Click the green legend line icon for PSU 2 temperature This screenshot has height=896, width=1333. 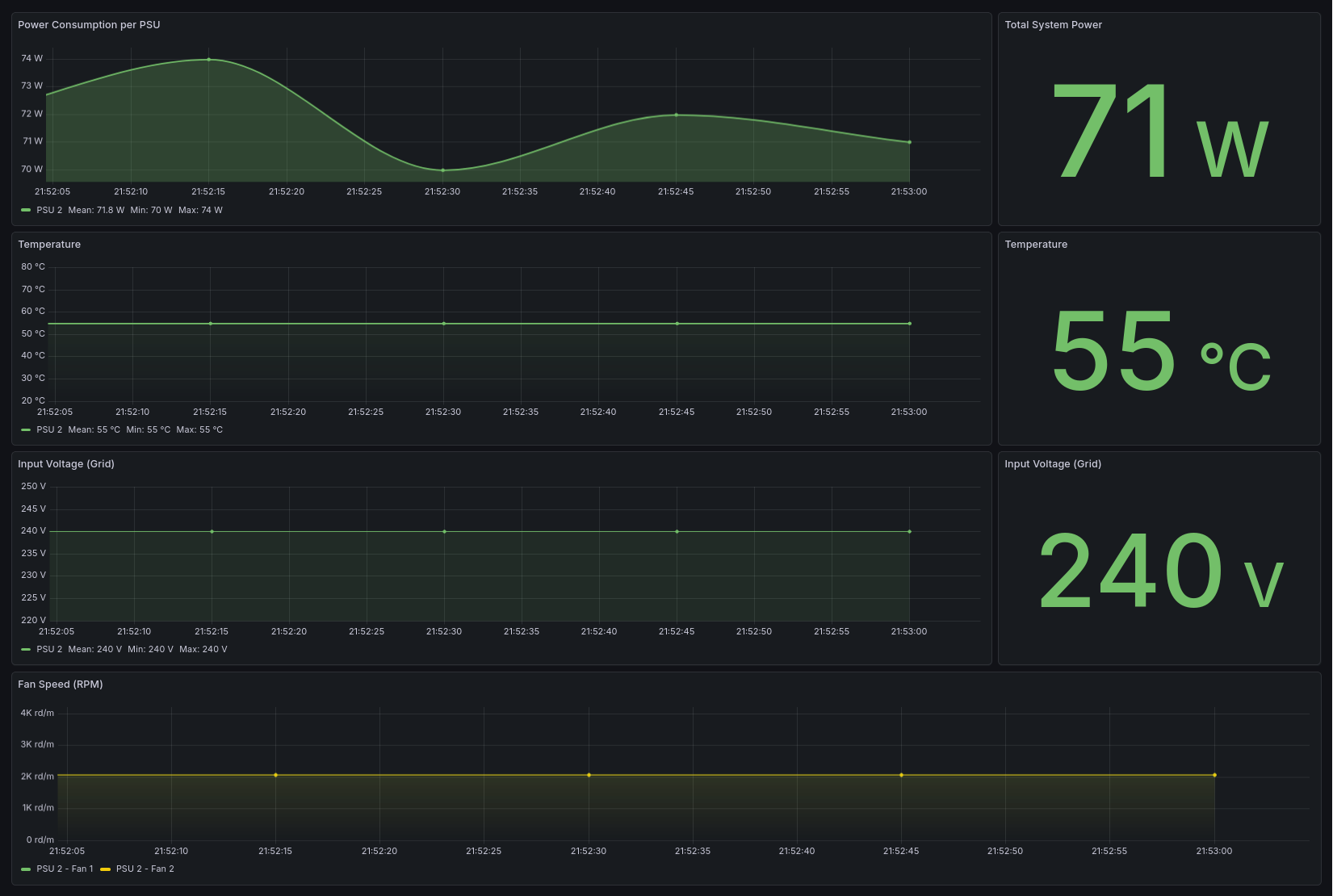tap(25, 429)
